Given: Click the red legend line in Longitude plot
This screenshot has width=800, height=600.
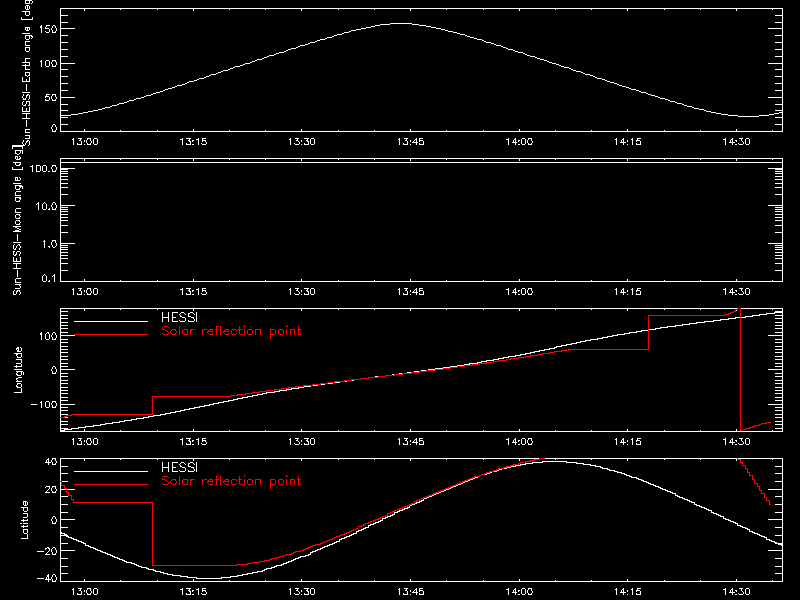Looking at the screenshot, I should [x=111, y=335].
